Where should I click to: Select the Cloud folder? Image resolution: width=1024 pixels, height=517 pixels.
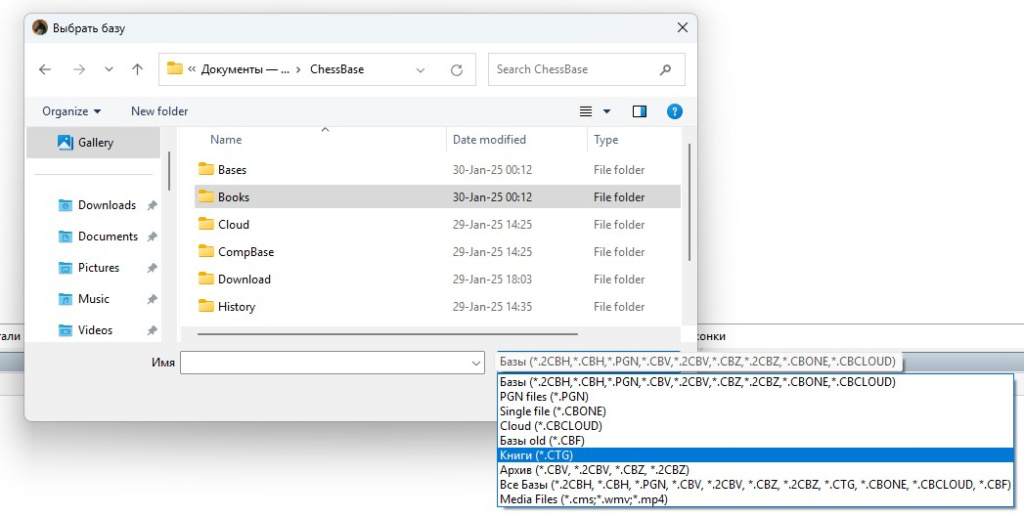click(x=438, y=225)
